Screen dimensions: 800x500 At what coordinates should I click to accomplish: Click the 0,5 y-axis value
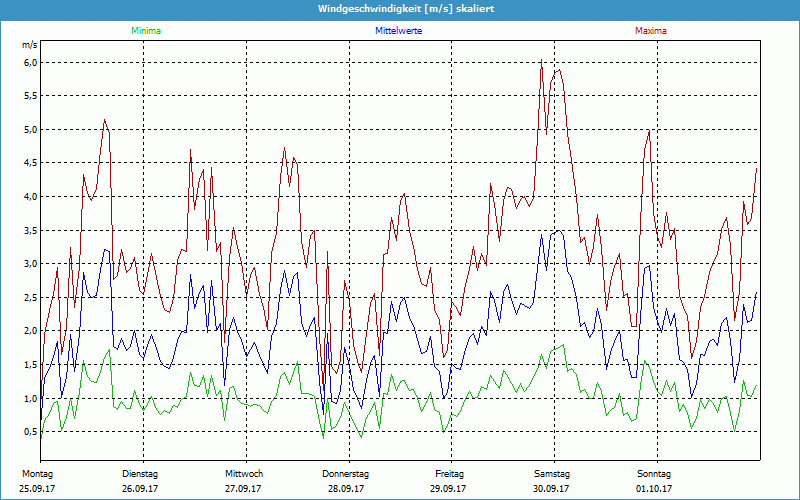[31, 432]
